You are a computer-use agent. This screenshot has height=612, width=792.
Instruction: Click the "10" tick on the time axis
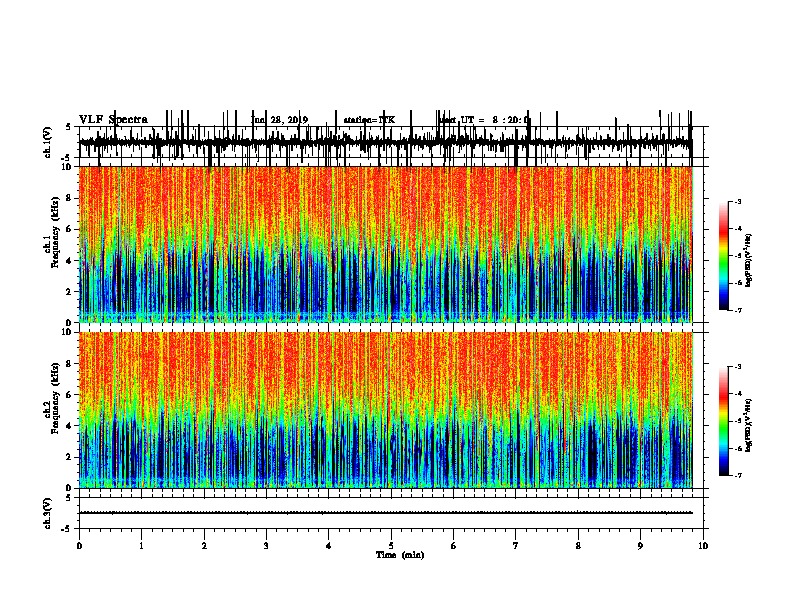click(x=703, y=546)
